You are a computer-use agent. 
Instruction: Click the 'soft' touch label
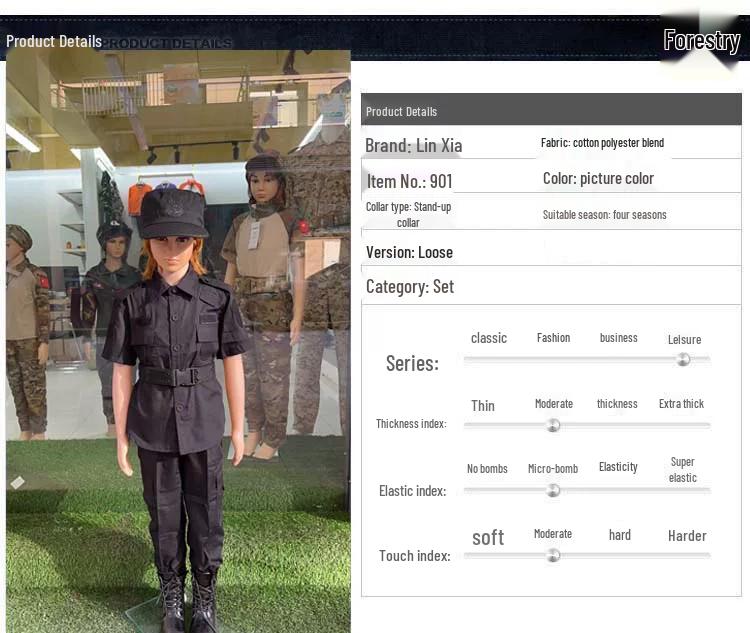488,537
